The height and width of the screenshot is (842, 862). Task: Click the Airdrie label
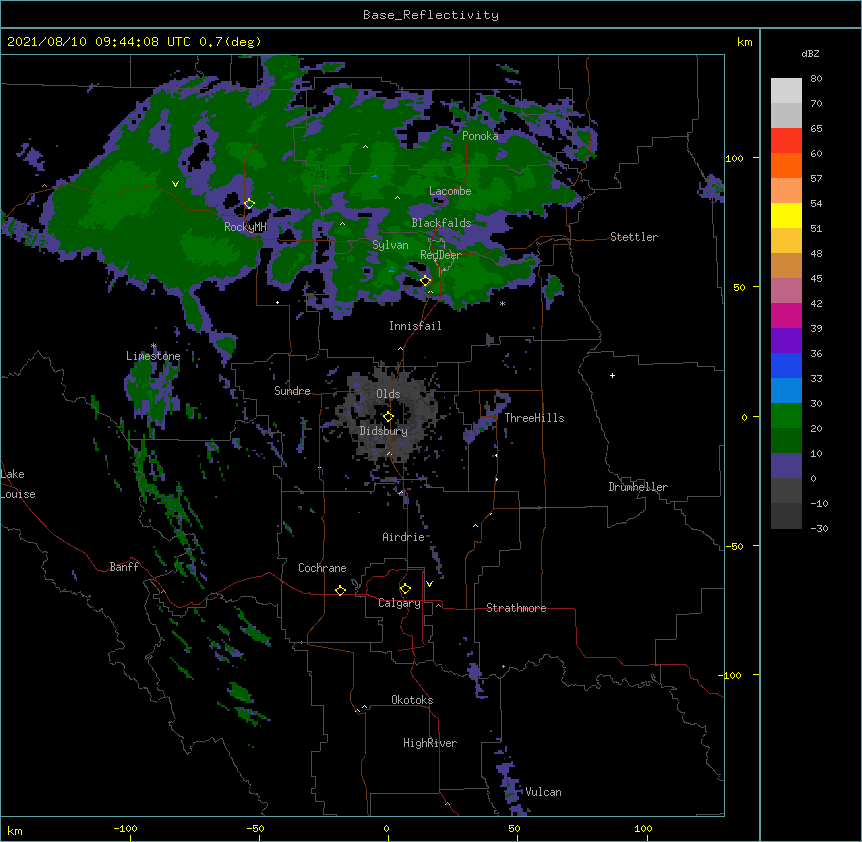coord(404,537)
